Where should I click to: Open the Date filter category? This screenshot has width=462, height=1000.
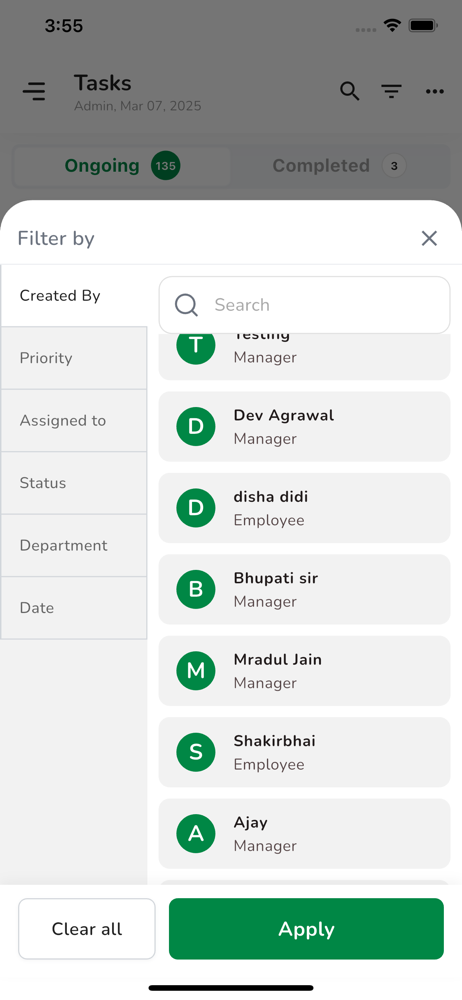(x=74, y=608)
